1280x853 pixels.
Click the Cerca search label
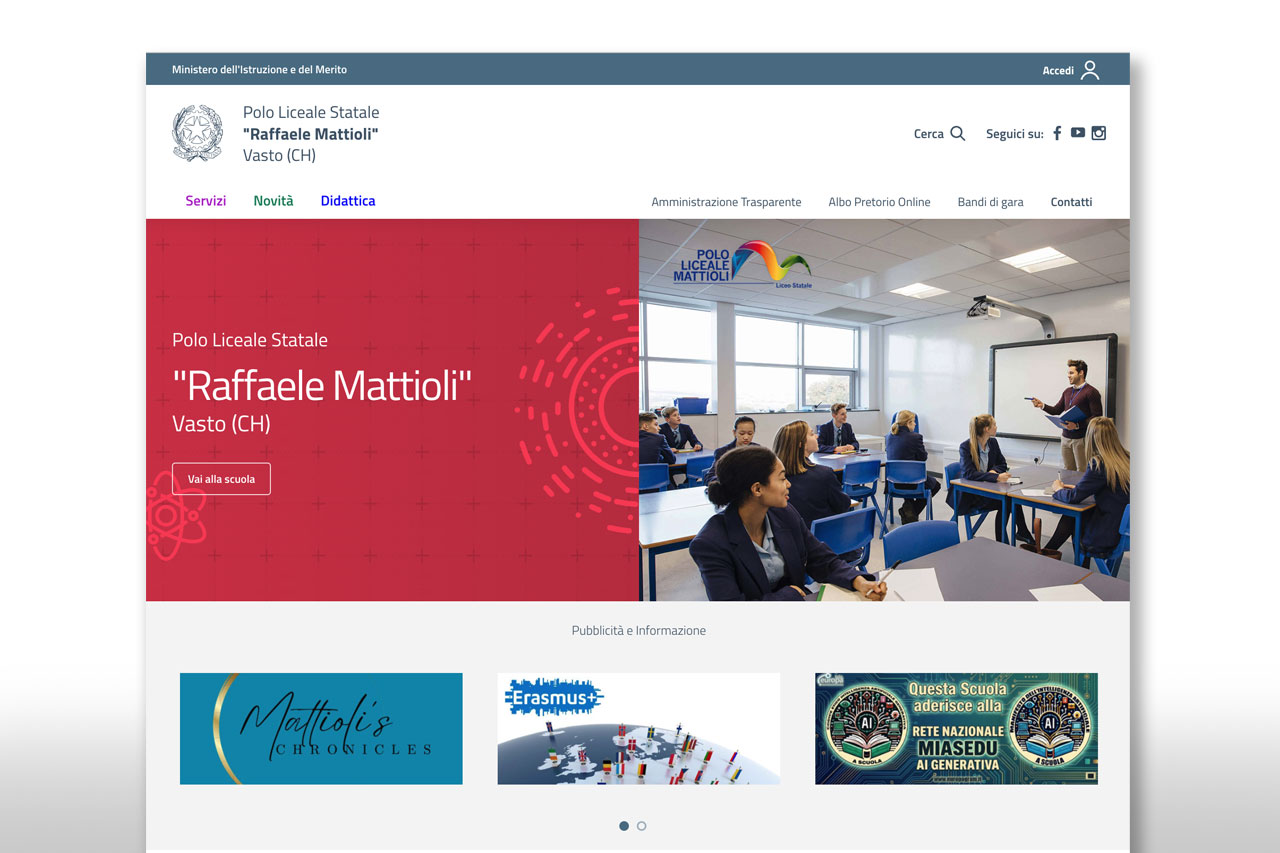928,134
